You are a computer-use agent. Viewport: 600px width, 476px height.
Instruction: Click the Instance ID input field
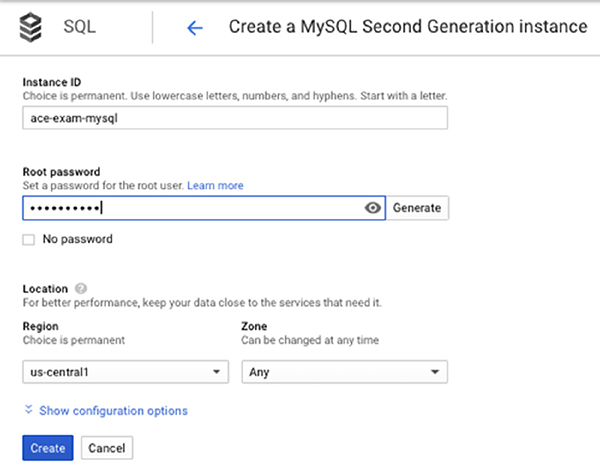pyautogui.click(x=235, y=118)
